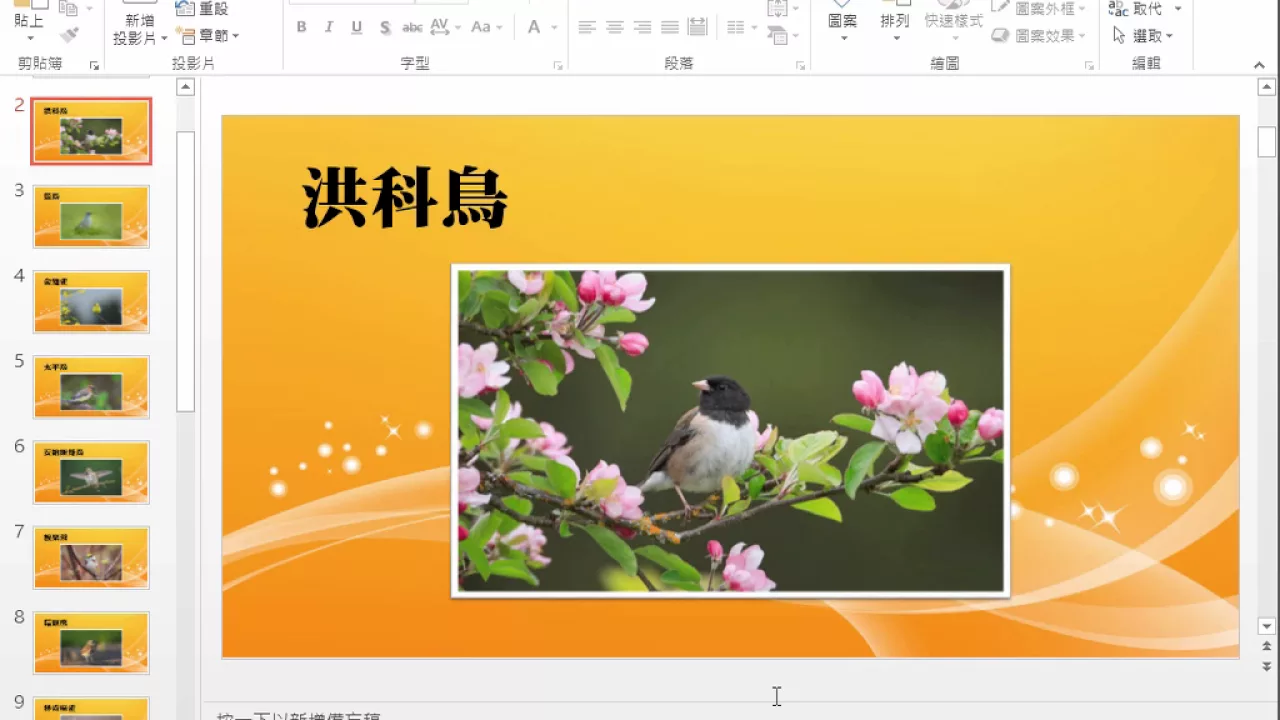Select slide 7 thumbnail
Viewport: 1280px width, 720px height.
point(91,557)
